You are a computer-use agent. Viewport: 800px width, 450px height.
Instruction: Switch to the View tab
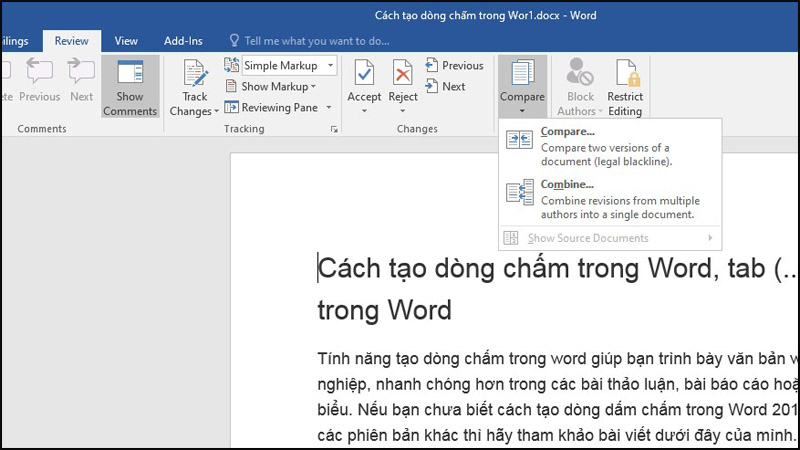tap(126, 41)
